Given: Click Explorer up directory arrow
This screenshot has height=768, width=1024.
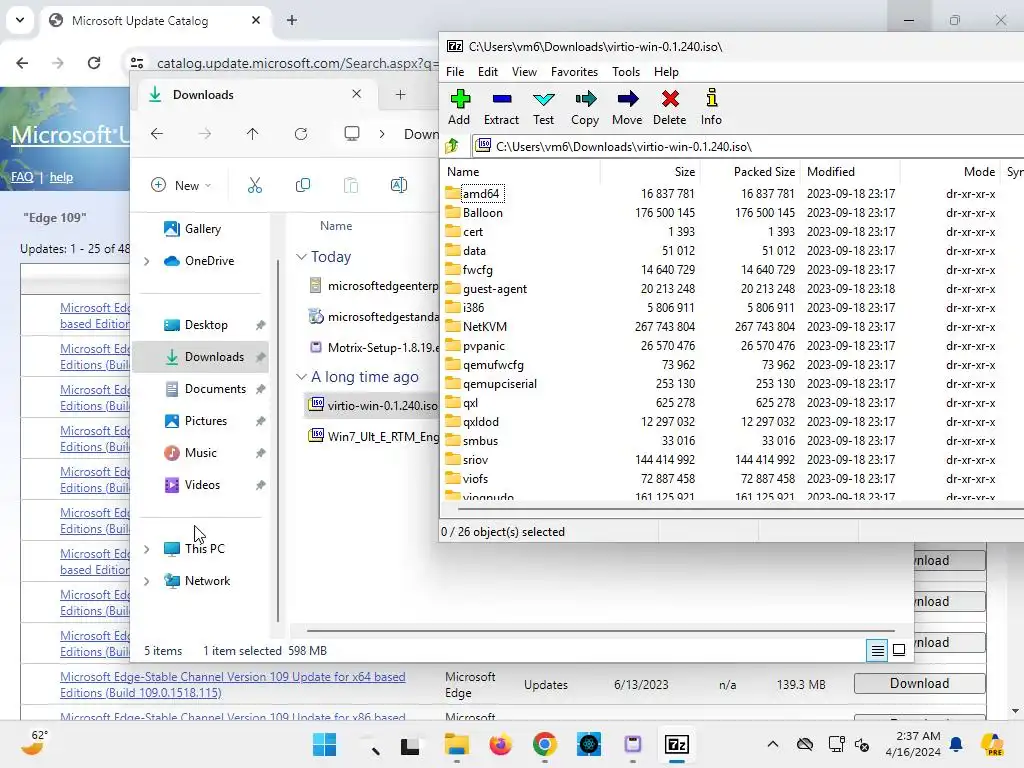Looking at the screenshot, I should [253, 134].
